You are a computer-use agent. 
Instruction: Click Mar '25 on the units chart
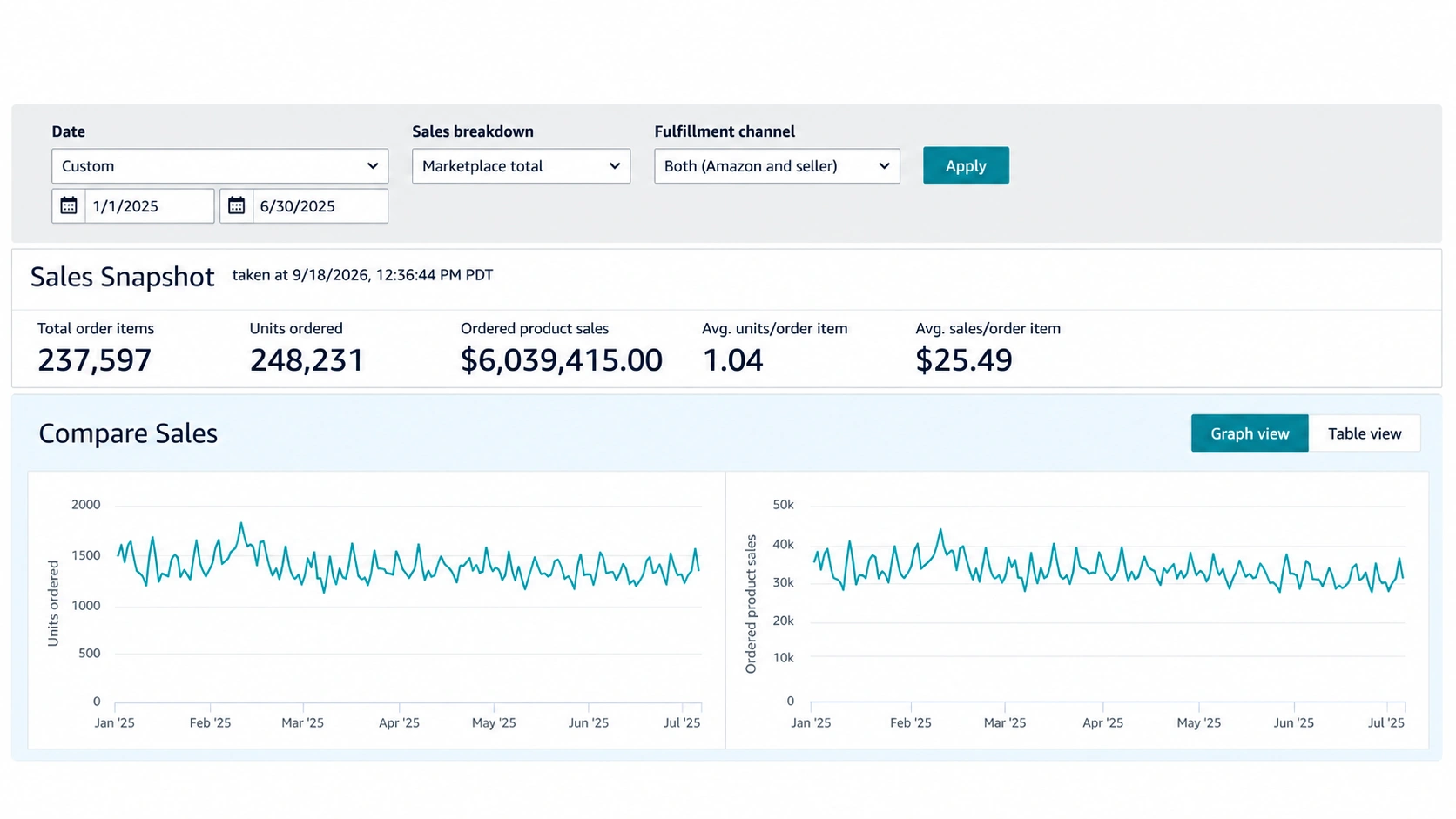coord(302,723)
